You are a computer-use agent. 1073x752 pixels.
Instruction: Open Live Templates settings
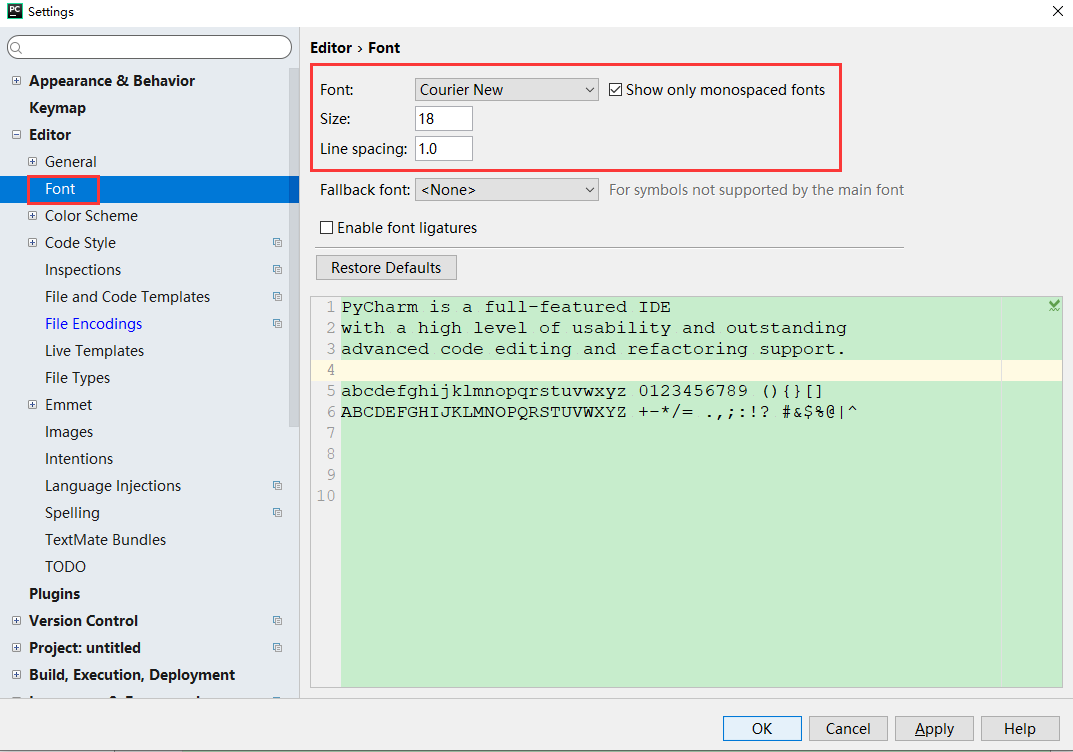(x=94, y=351)
